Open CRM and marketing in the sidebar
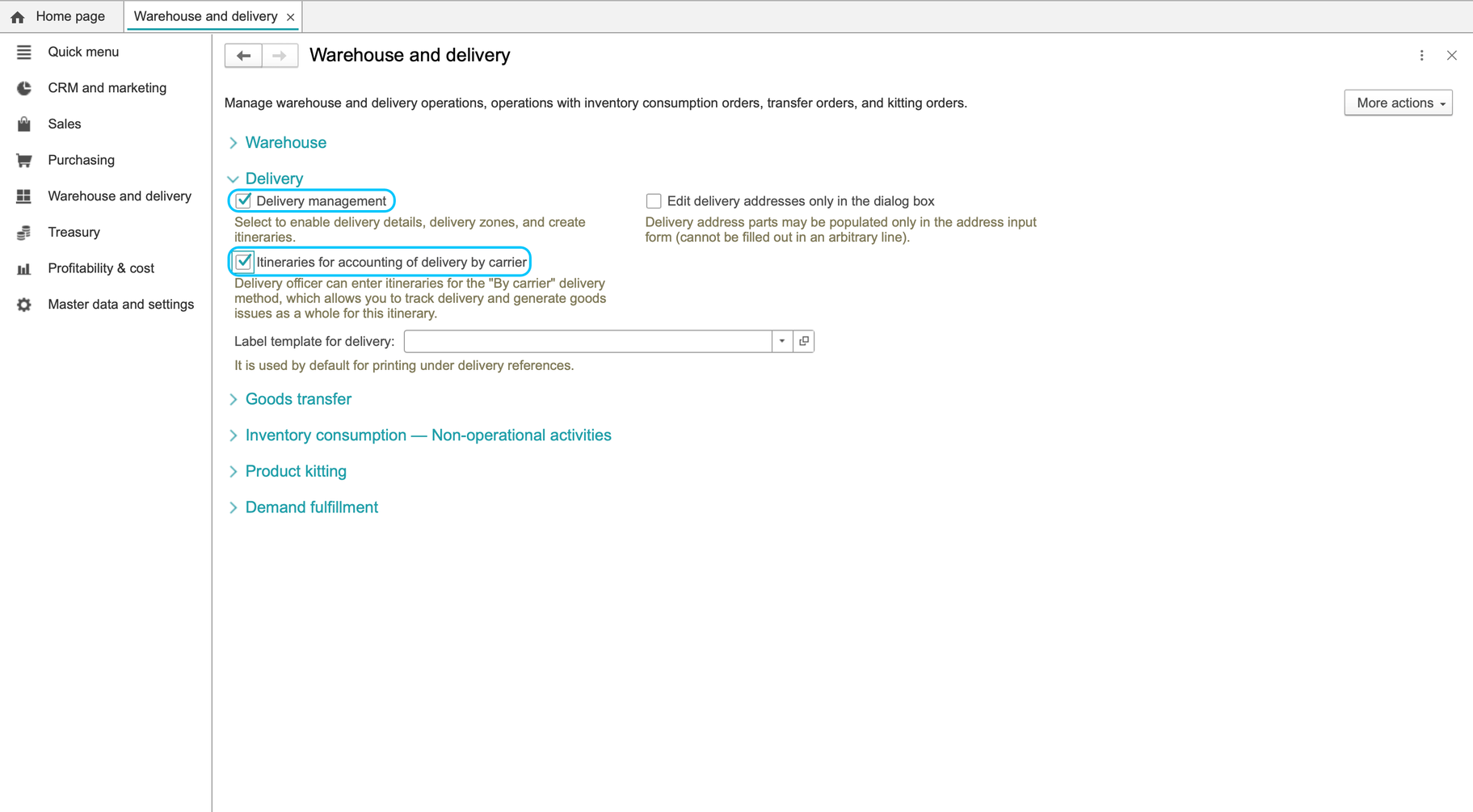The image size is (1473, 812). (106, 88)
